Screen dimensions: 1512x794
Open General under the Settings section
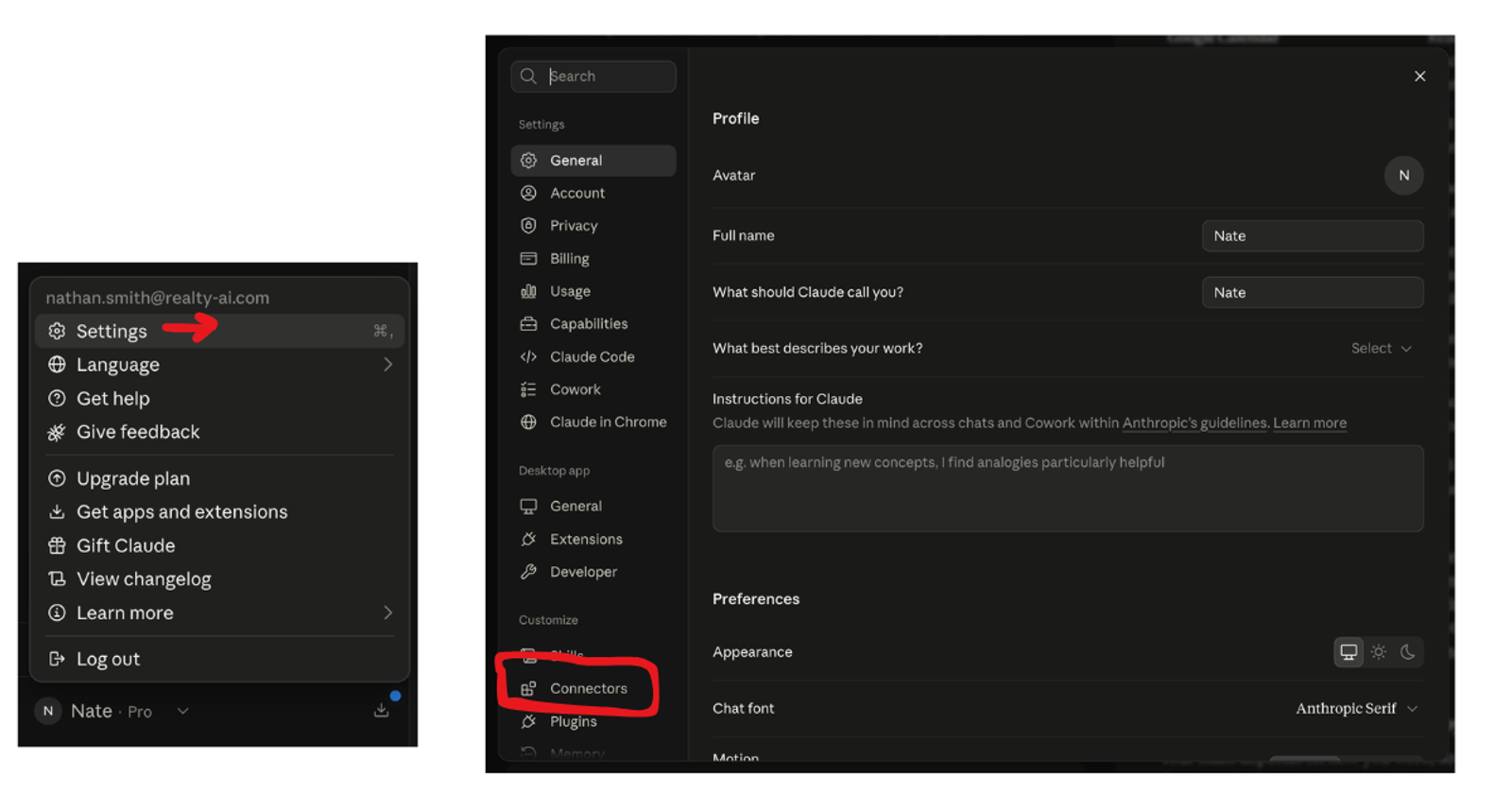[593, 161]
